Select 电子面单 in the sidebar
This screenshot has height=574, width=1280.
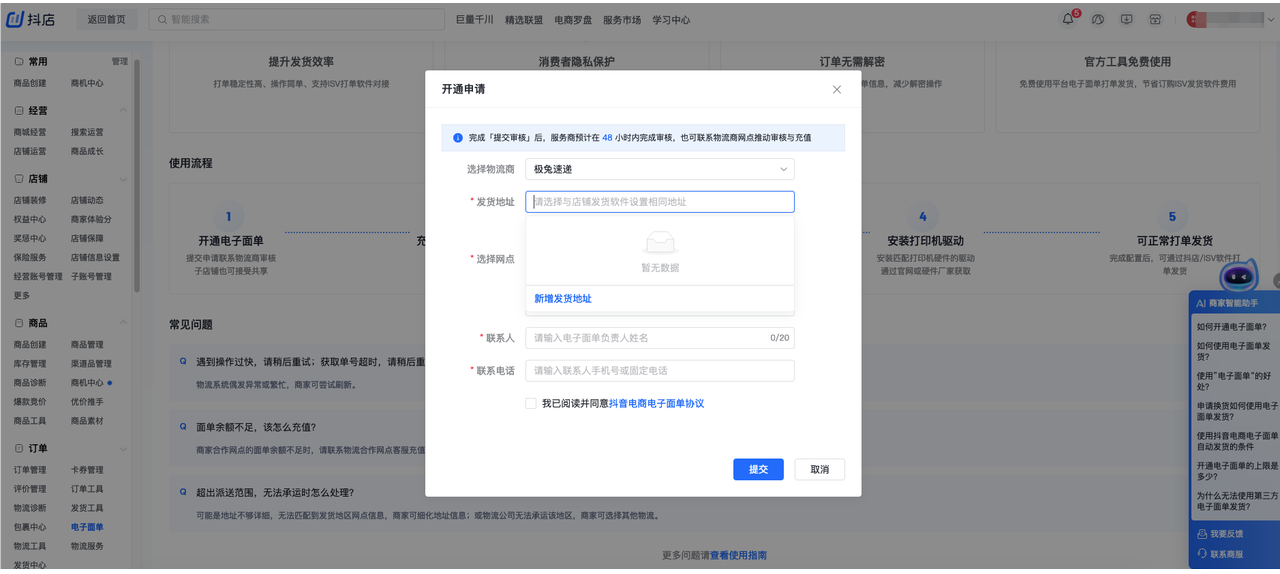(x=87, y=527)
